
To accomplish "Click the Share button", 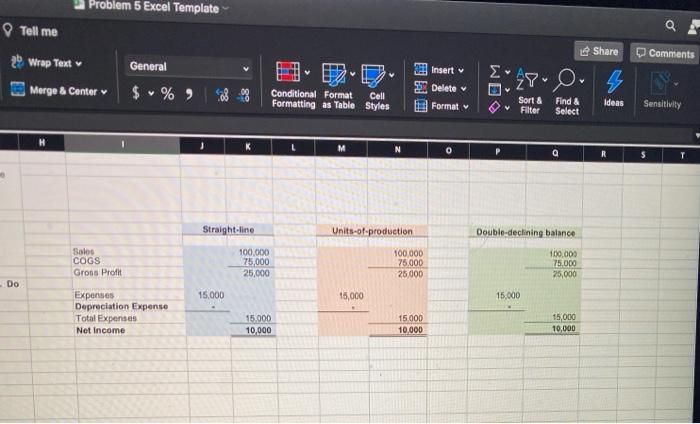I will point(599,51).
